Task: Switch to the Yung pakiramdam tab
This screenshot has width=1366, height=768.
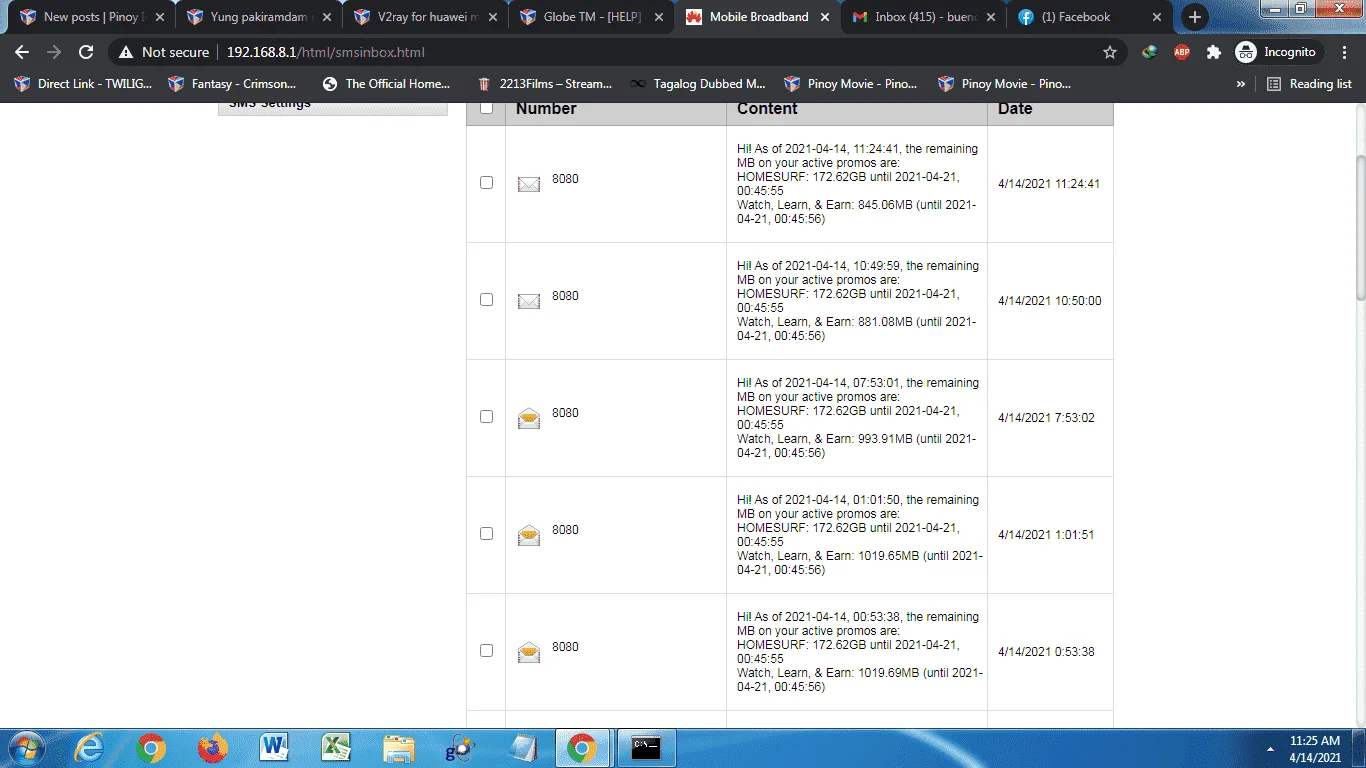Action: pyautogui.click(x=257, y=17)
